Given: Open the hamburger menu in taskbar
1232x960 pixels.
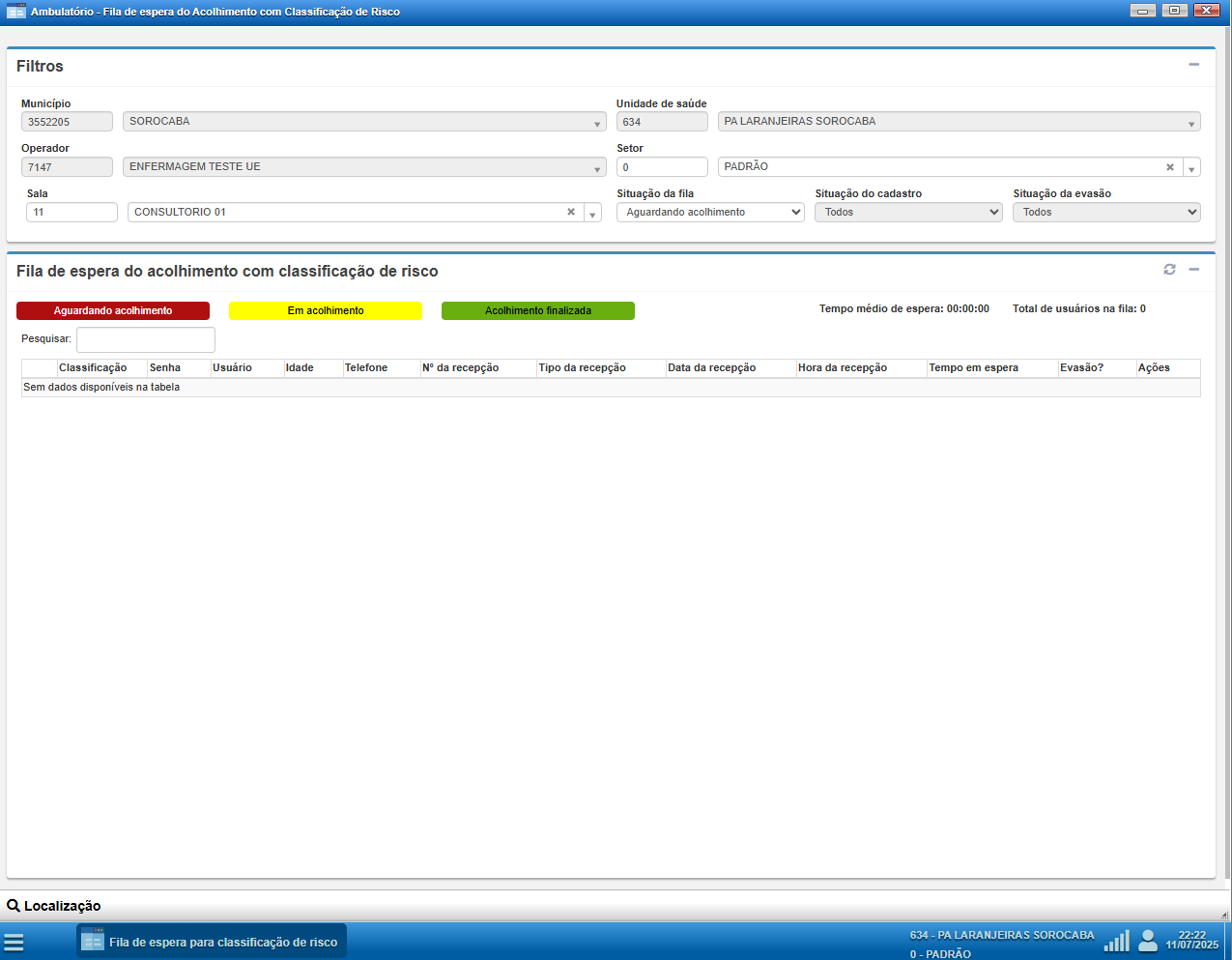Looking at the screenshot, I should tap(14, 942).
